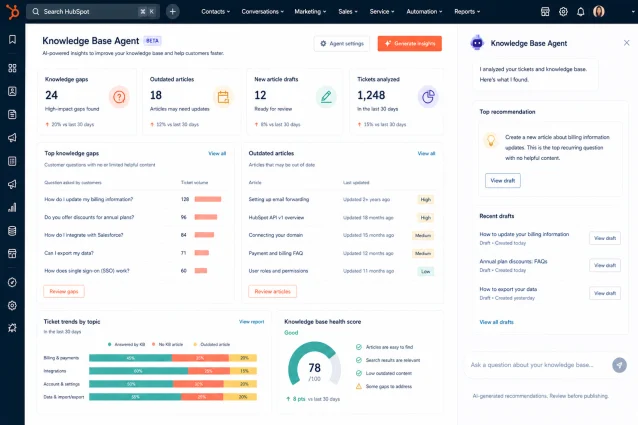Send the question with paper plane icon
The width and height of the screenshot is (638, 425).
[619, 365]
